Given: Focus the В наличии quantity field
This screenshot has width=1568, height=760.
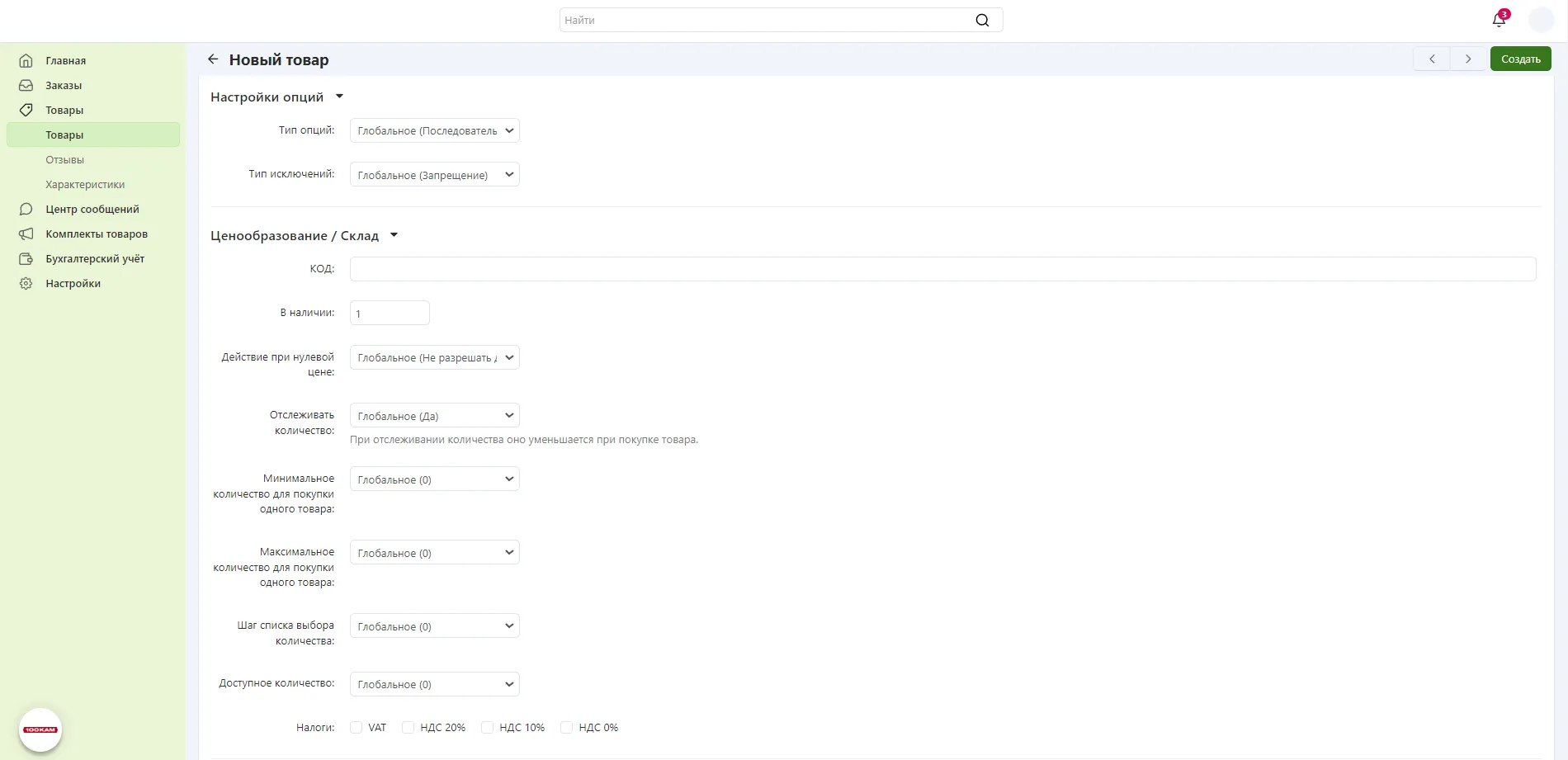Looking at the screenshot, I should tap(390, 314).
